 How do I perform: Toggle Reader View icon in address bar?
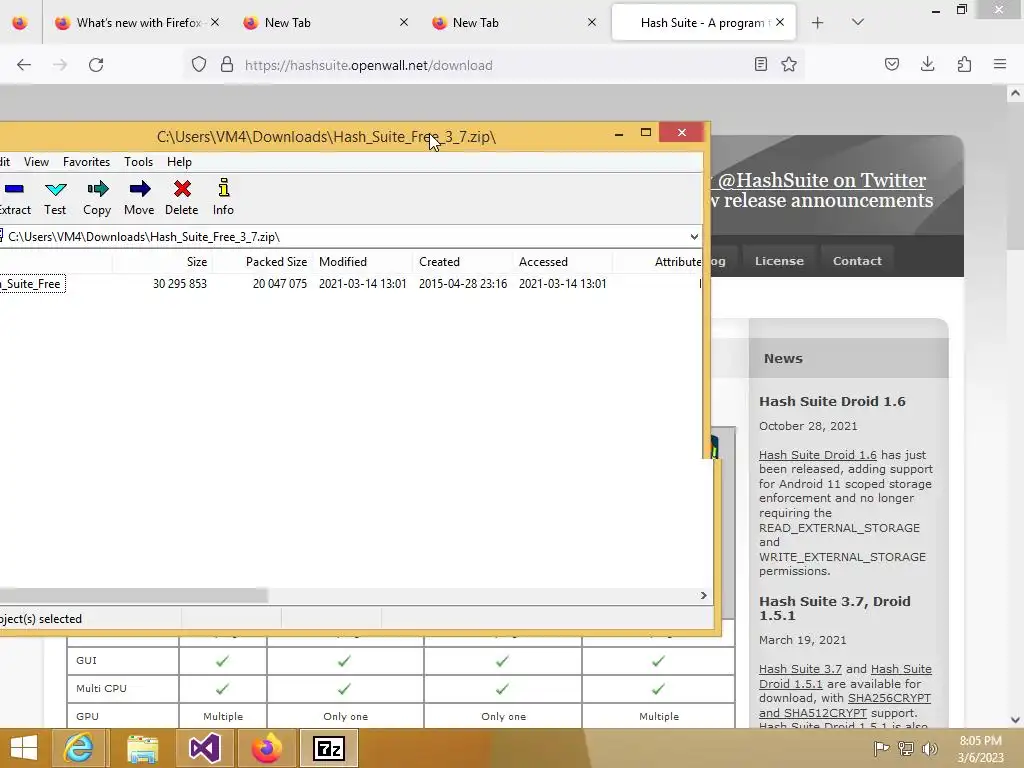pos(761,65)
